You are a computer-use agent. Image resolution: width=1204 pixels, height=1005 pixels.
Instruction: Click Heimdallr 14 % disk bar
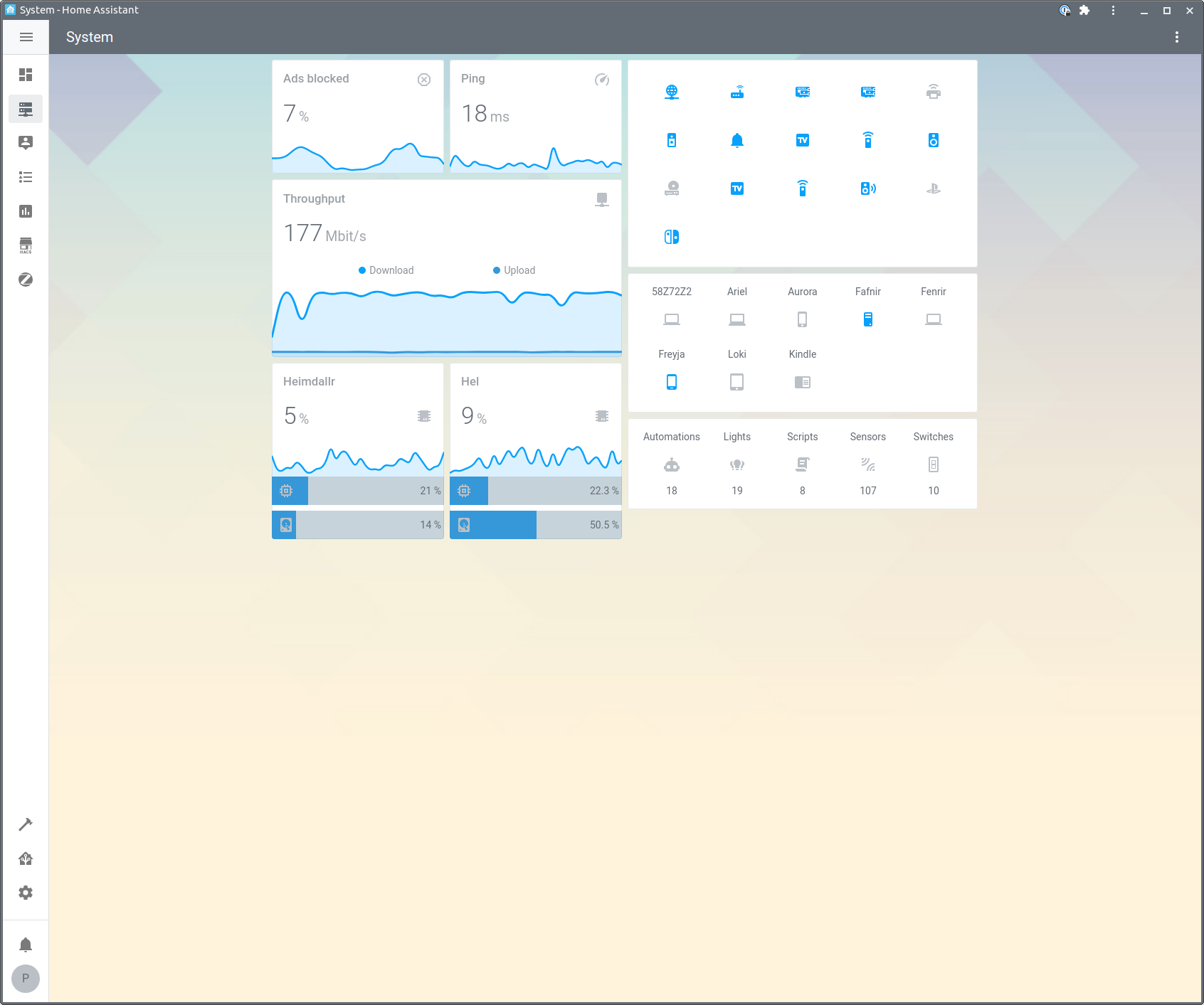[358, 525]
